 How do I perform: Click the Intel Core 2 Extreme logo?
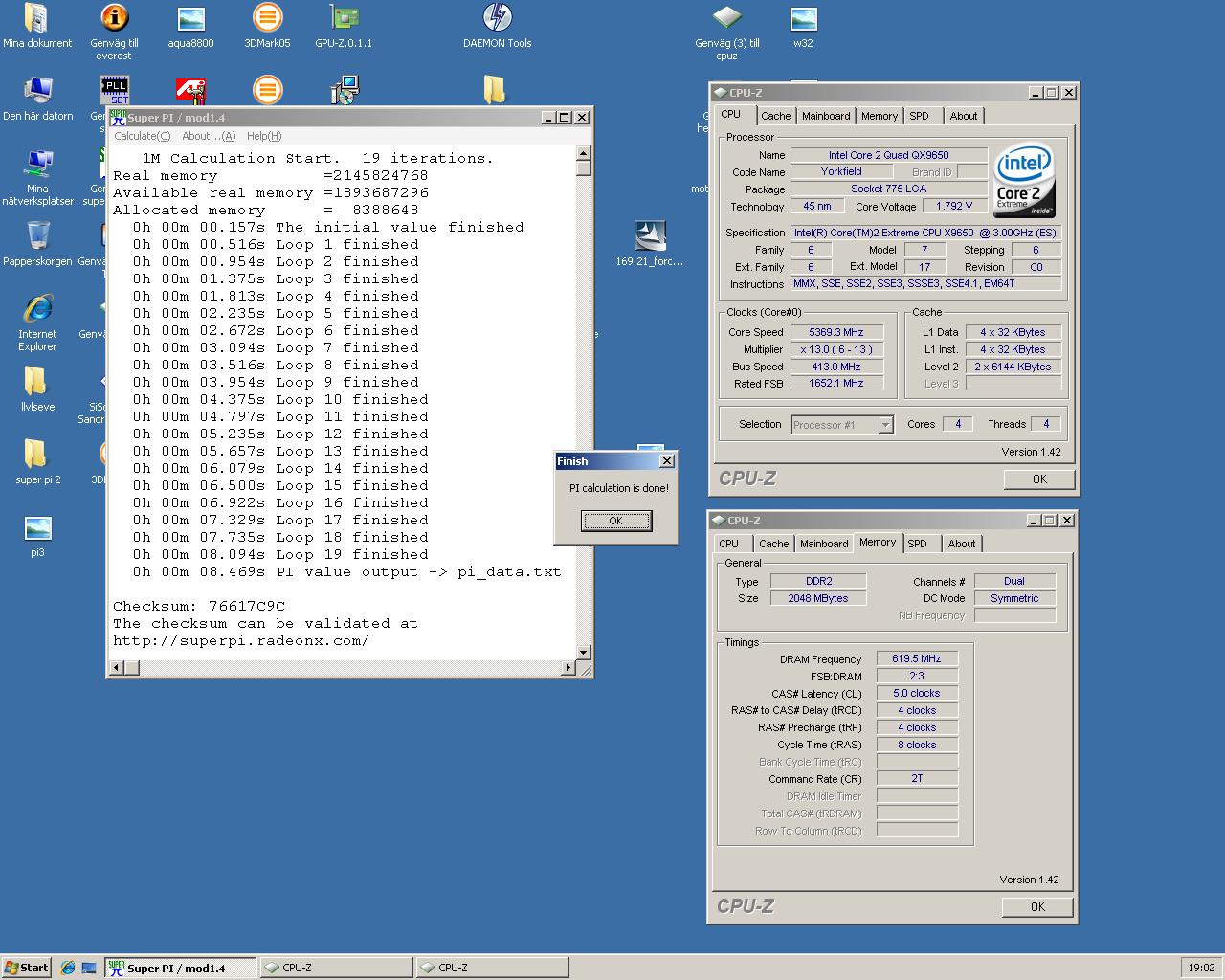coord(1025,180)
